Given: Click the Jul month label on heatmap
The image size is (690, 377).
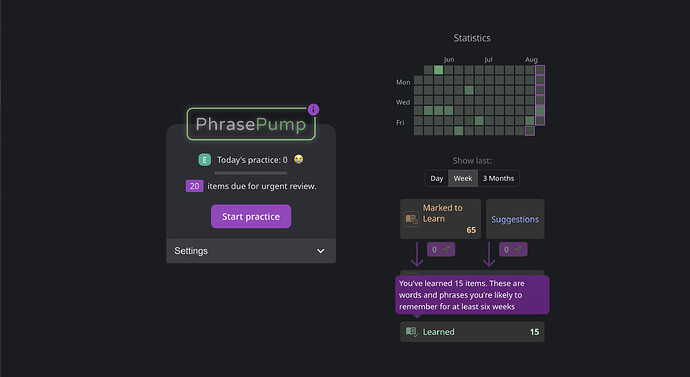Looking at the screenshot, I should pos(488,59).
